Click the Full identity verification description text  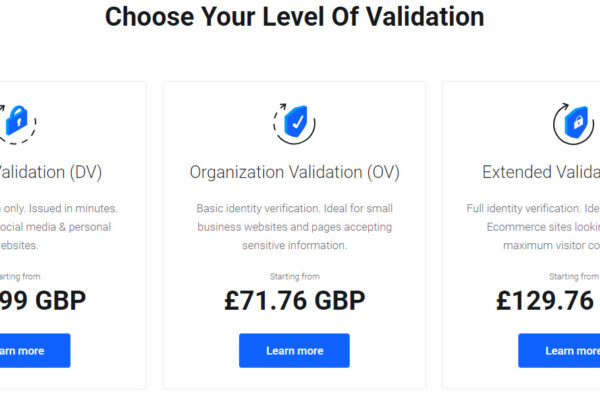[533, 227]
